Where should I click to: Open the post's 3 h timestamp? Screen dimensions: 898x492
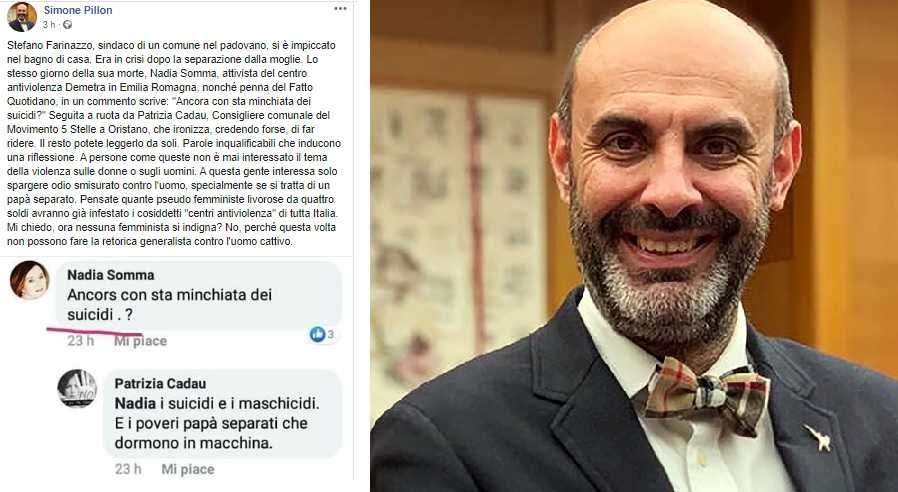click(x=49, y=25)
